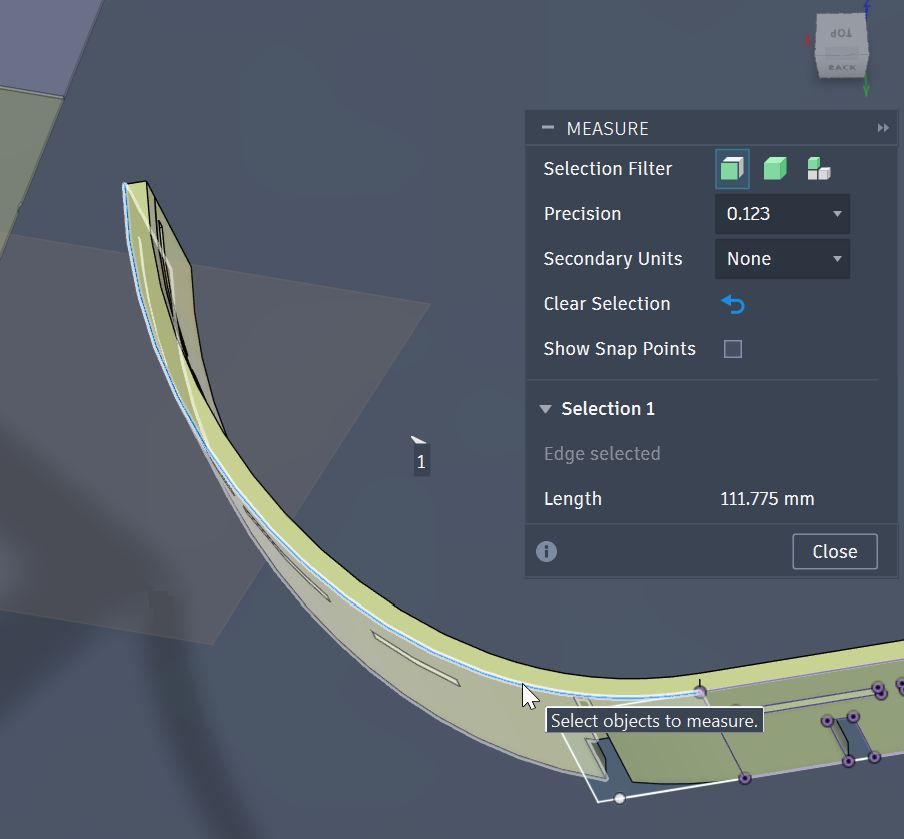The width and height of the screenshot is (904, 839).
Task: Click the double-arrow expander on the MEASURE header
Action: click(883, 127)
